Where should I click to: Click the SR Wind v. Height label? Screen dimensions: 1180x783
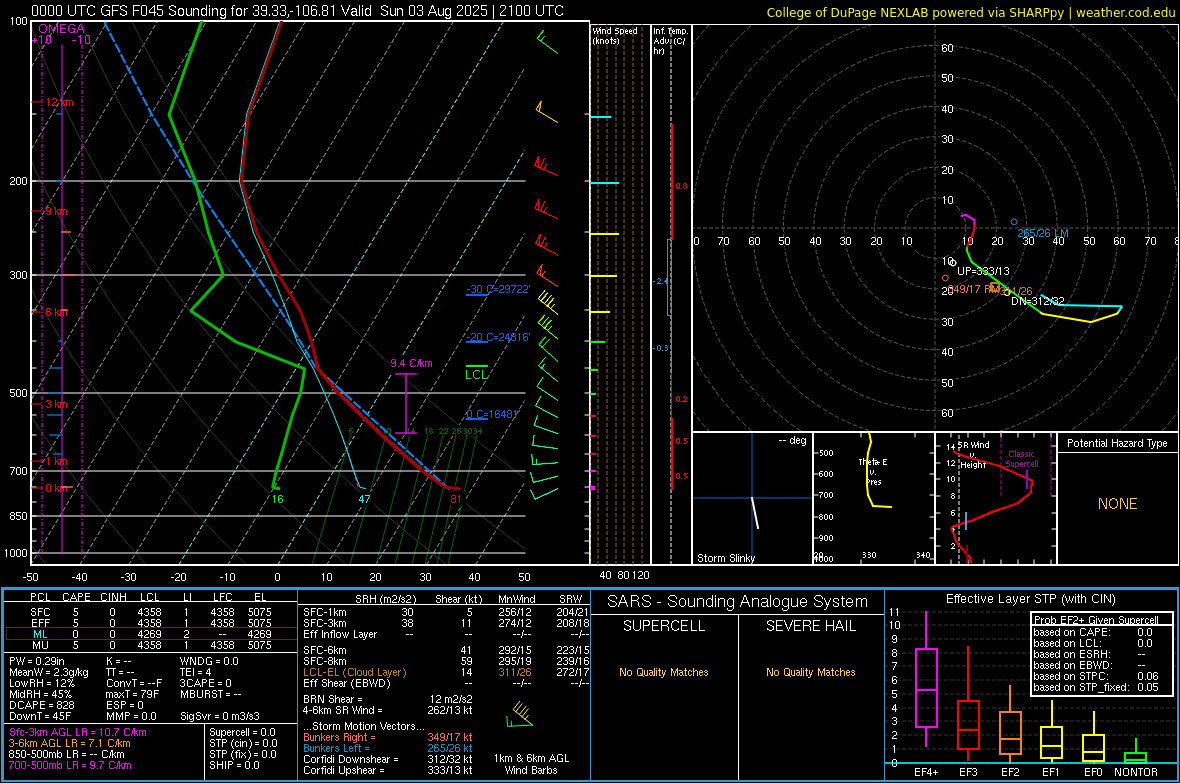973,455
